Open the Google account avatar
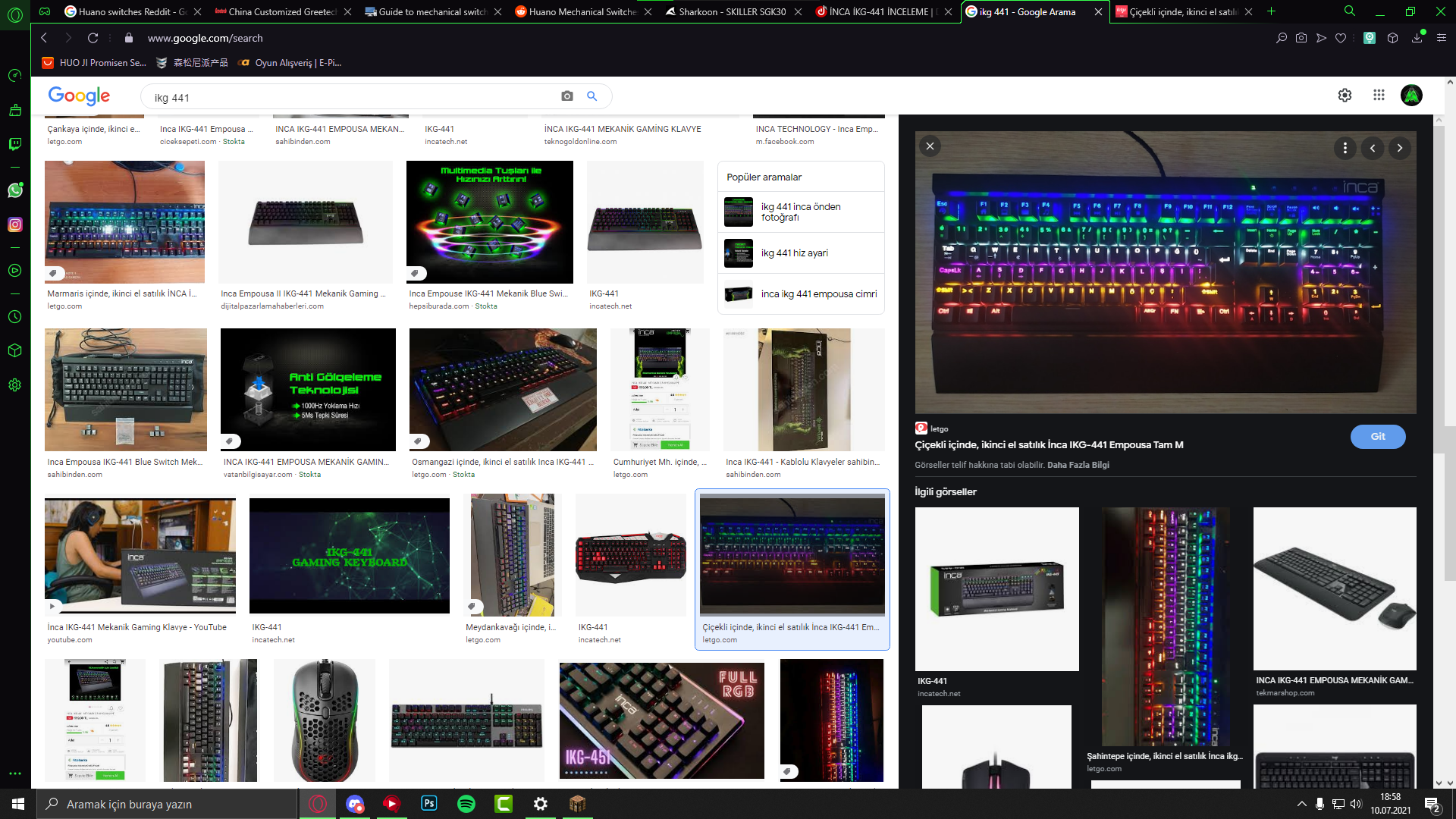Viewport: 1456px width, 819px height. (1411, 96)
